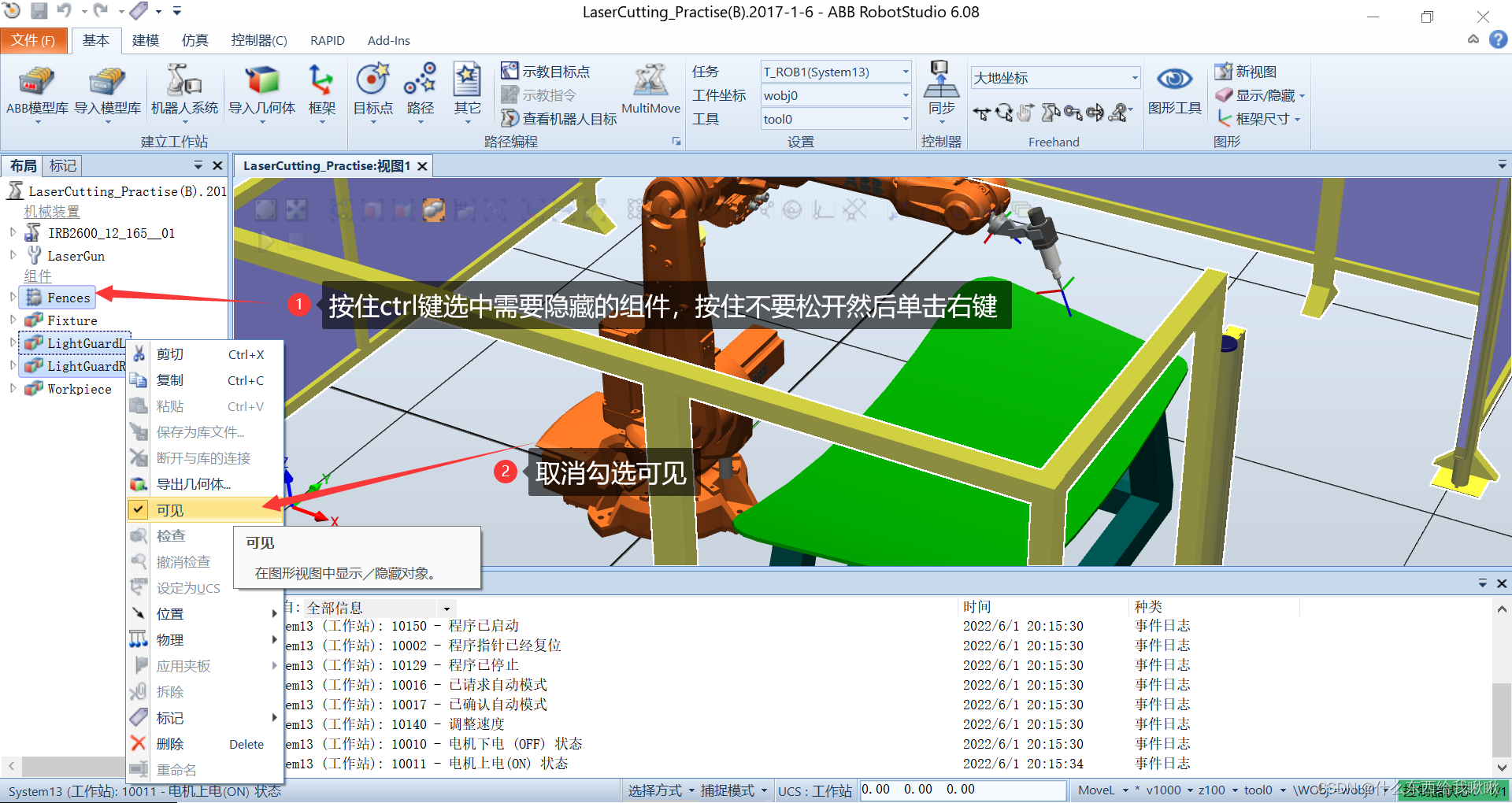Viewport: 1512px width, 803px height.
Task: Open the 位置 position submenu
Action: pos(205,614)
